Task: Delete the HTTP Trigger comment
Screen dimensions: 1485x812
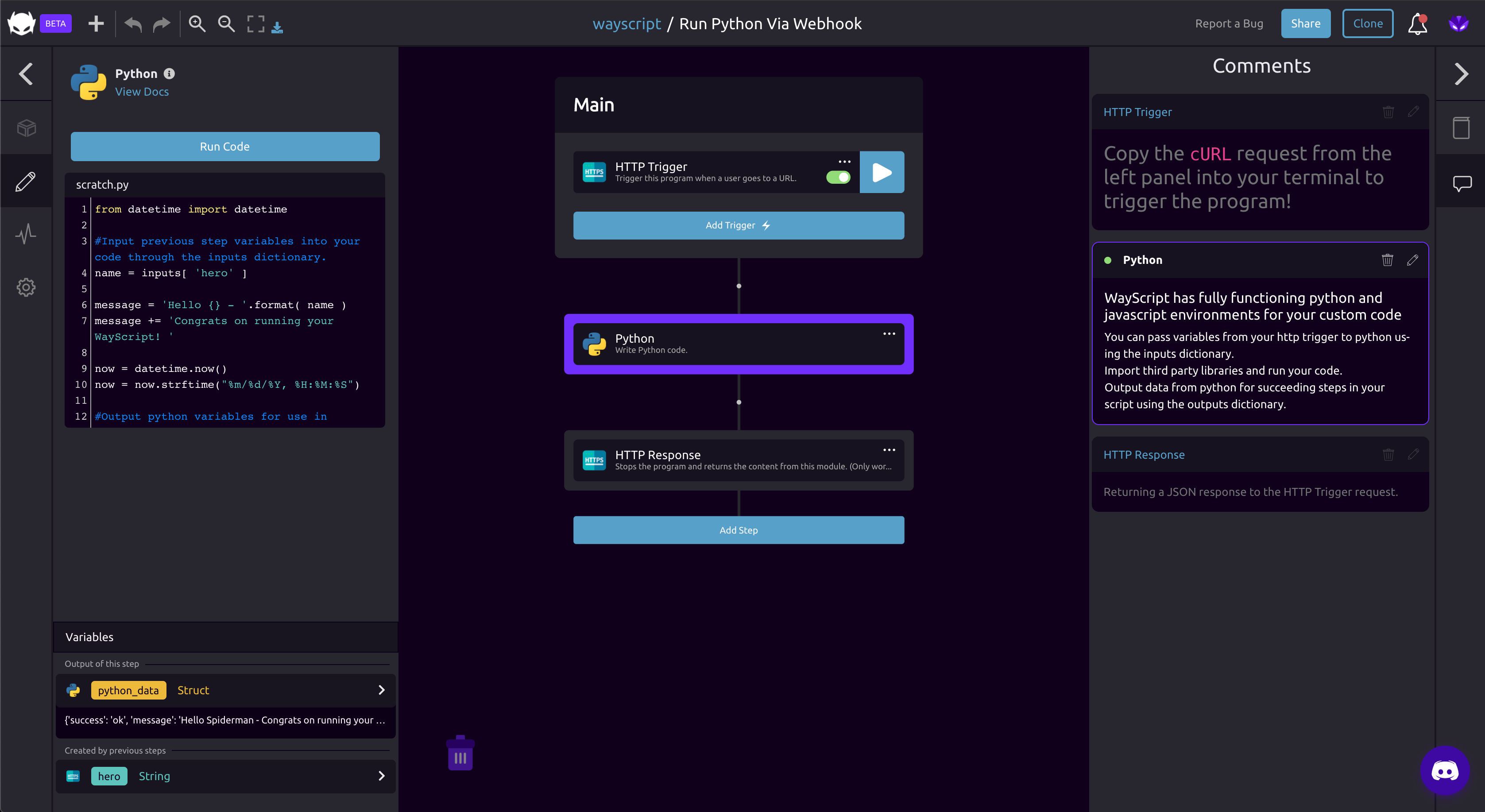Action: click(1388, 112)
